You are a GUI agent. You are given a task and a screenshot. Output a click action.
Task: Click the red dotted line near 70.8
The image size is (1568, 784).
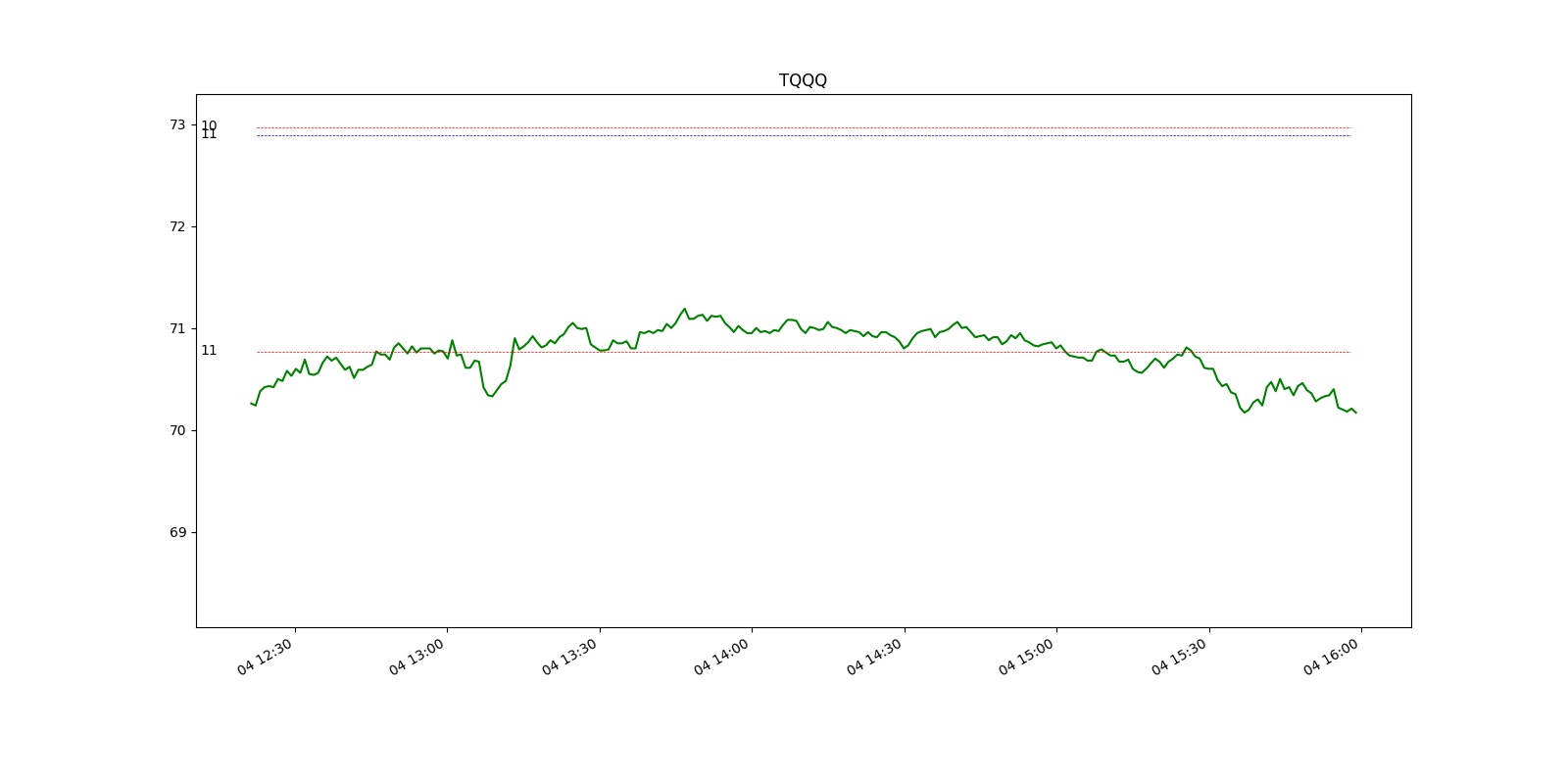pyautogui.click(x=803, y=352)
